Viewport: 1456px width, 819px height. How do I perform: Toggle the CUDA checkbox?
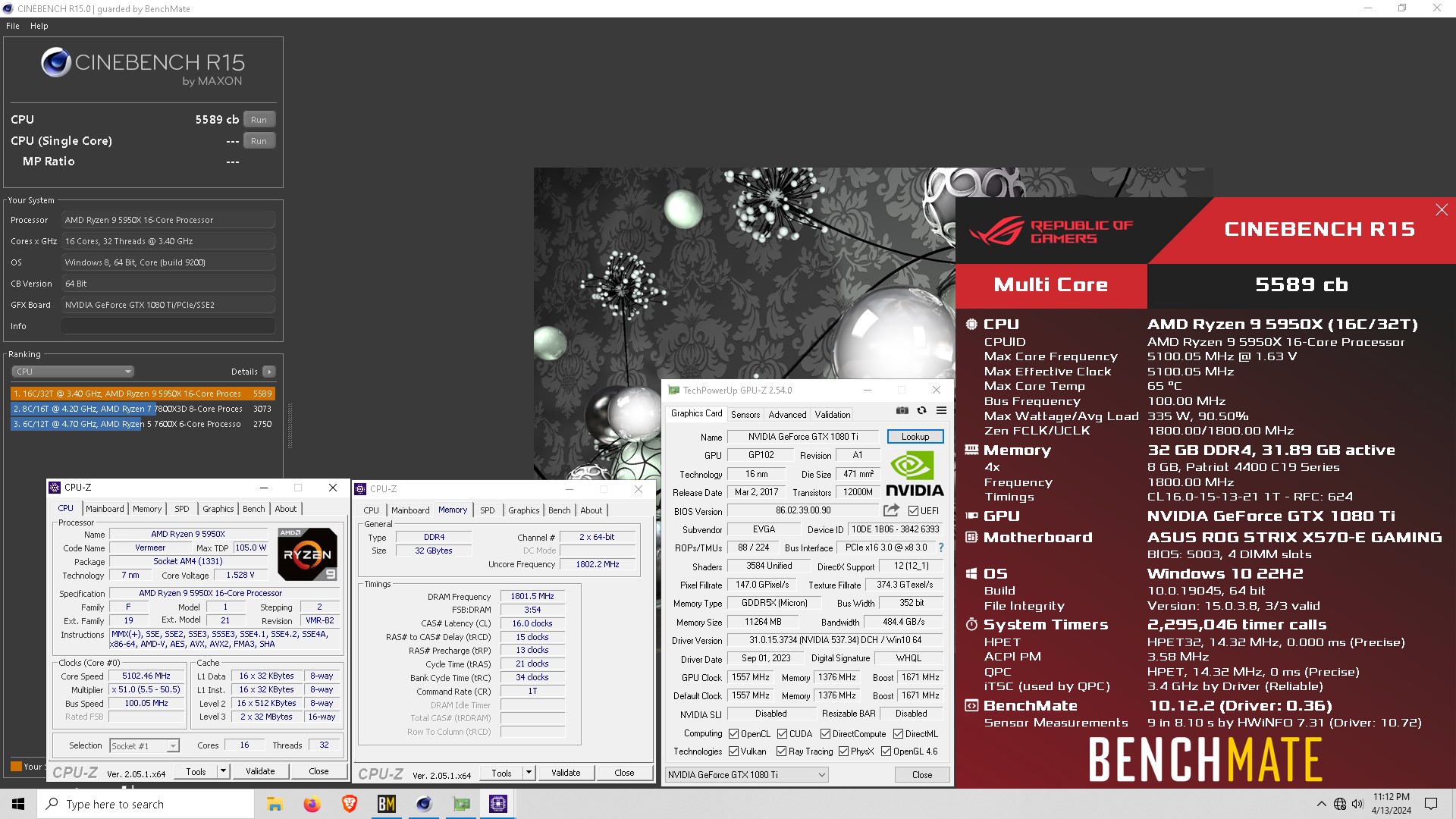(x=782, y=734)
